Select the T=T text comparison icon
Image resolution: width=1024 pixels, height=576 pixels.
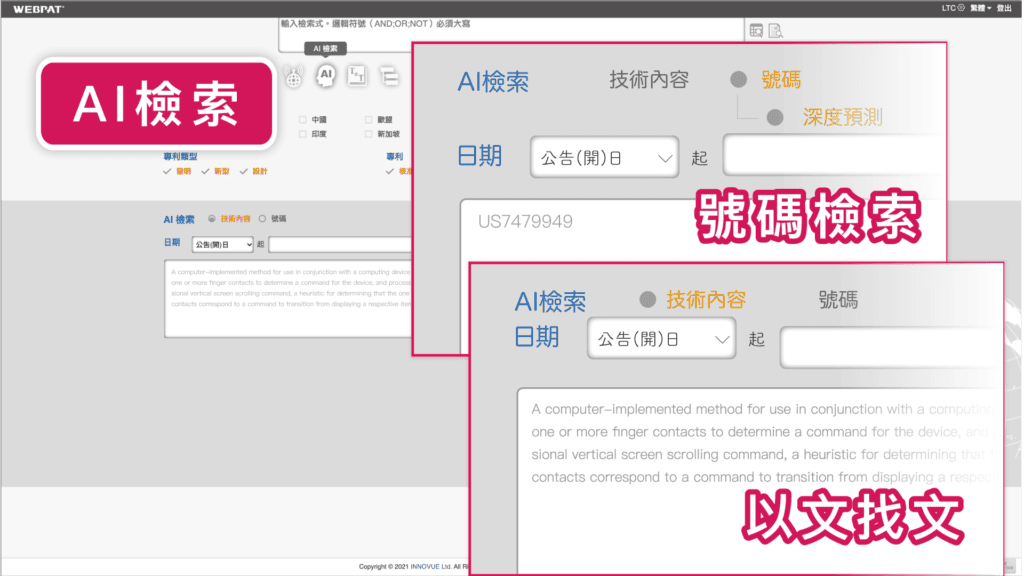coord(358,75)
